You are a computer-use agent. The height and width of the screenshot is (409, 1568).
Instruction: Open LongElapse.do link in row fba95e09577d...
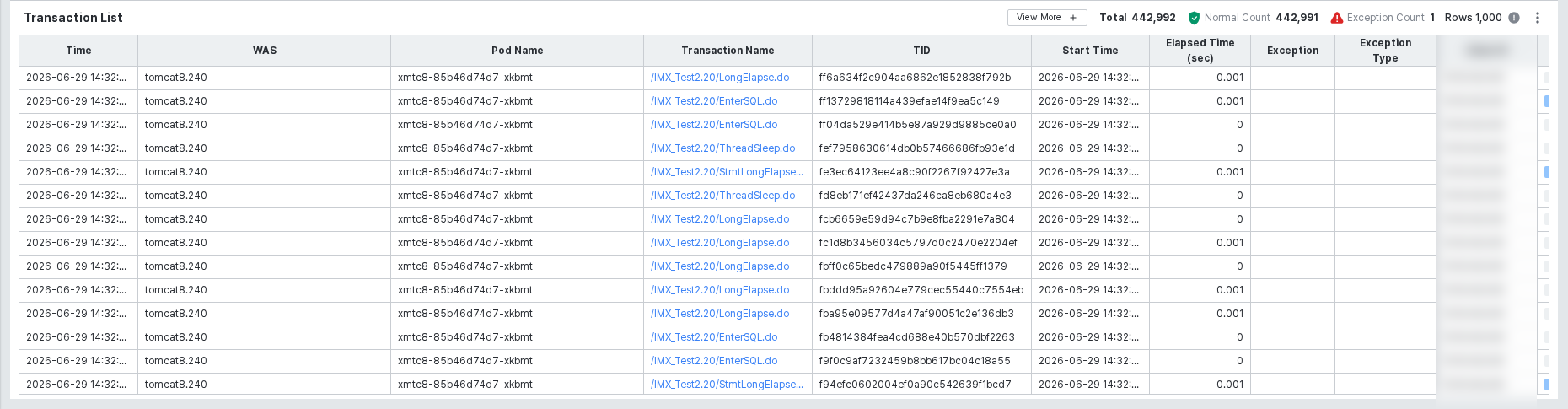coord(720,314)
